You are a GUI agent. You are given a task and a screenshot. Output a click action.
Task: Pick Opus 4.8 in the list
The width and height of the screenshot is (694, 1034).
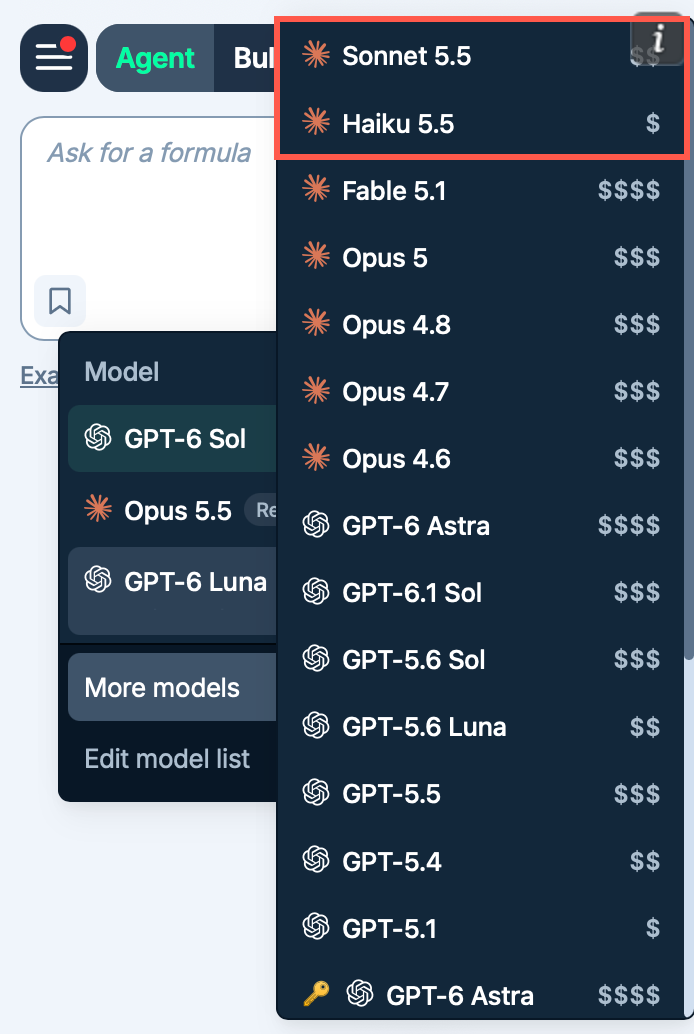click(x=481, y=324)
